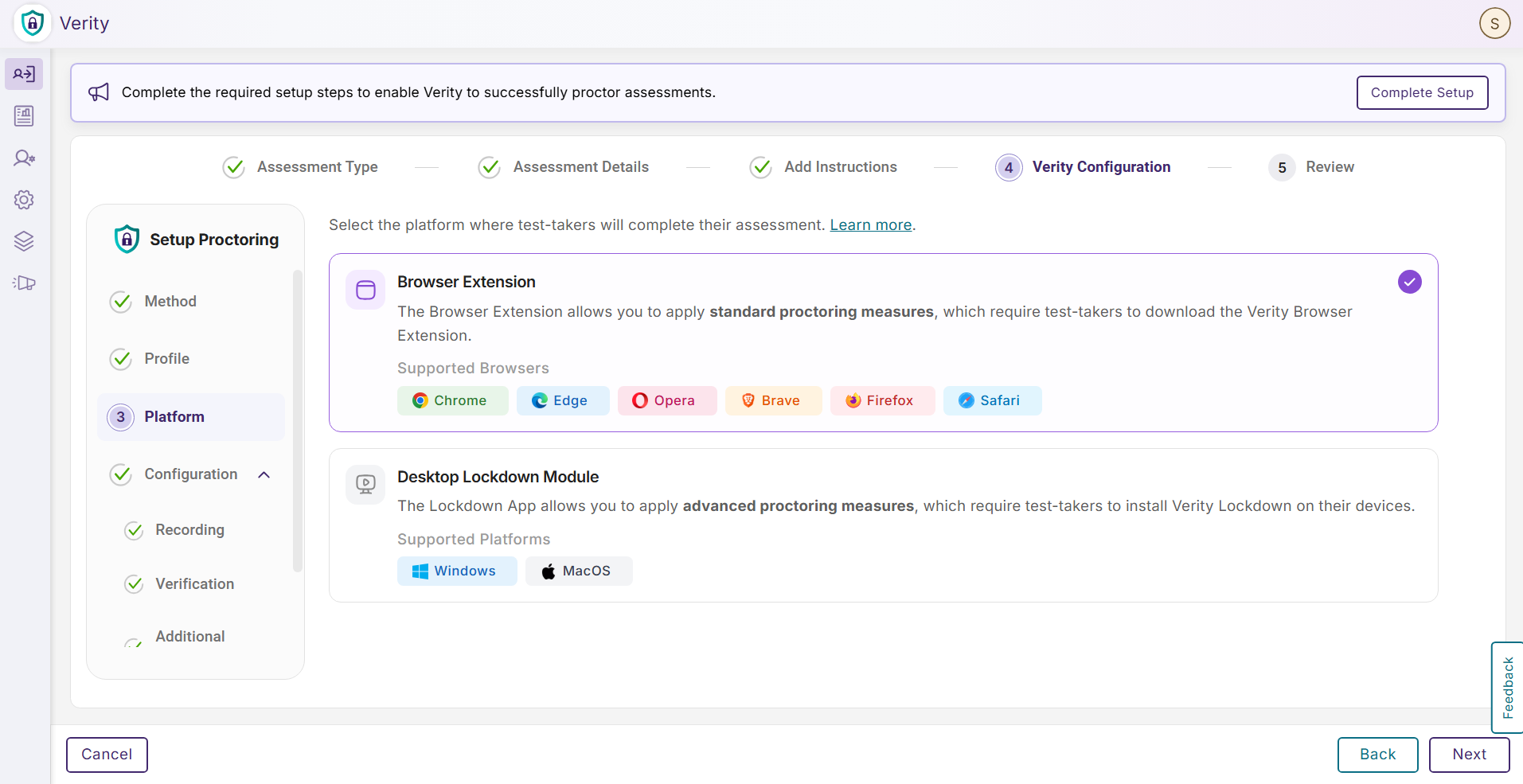The width and height of the screenshot is (1523, 784).
Task: Click the Back button
Action: (x=1377, y=755)
